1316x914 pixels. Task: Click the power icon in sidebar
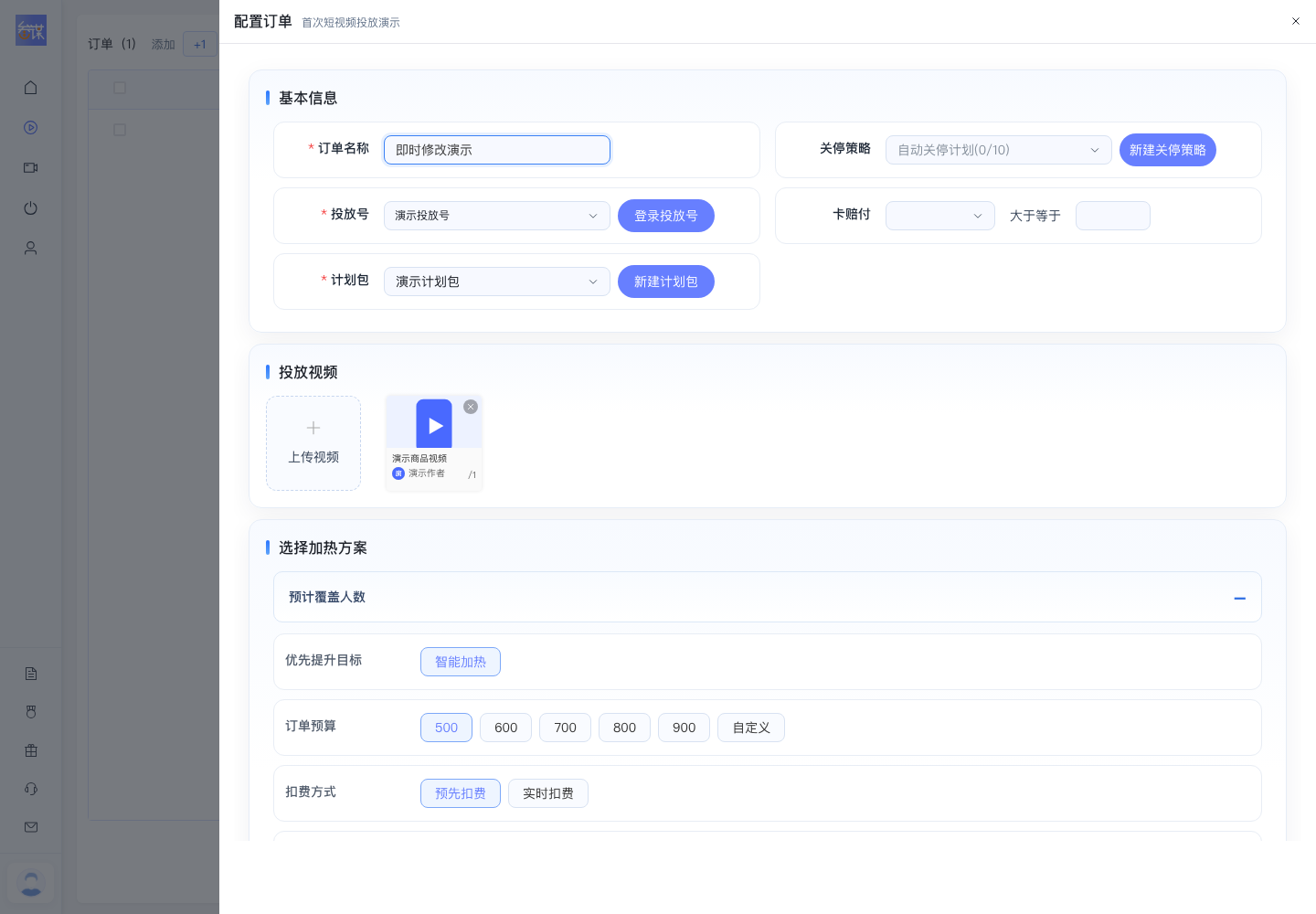tap(30, 208)
